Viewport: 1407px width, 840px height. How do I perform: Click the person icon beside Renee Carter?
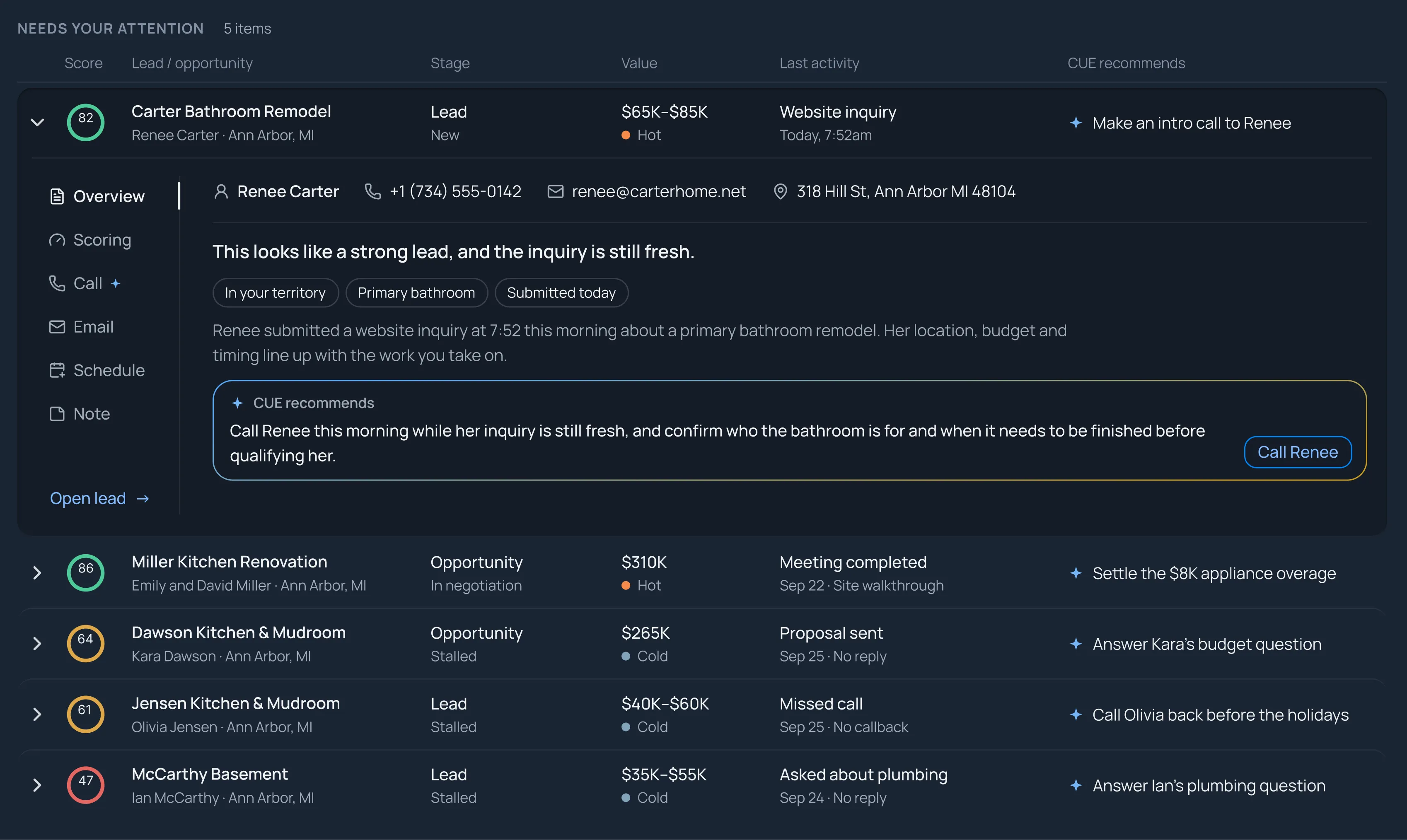(221, 192)
